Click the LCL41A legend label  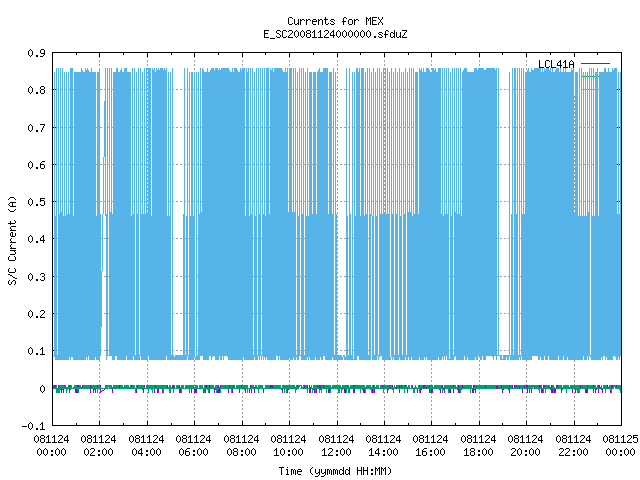point(556,64)
